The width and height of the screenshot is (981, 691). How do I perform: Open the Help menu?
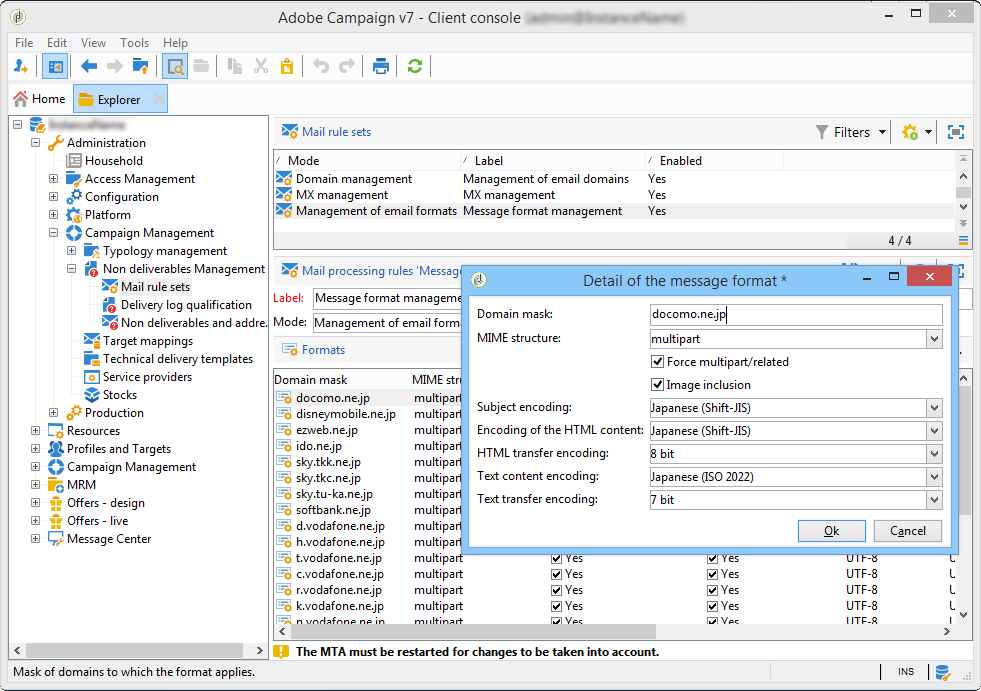click(x=175, y=43)
